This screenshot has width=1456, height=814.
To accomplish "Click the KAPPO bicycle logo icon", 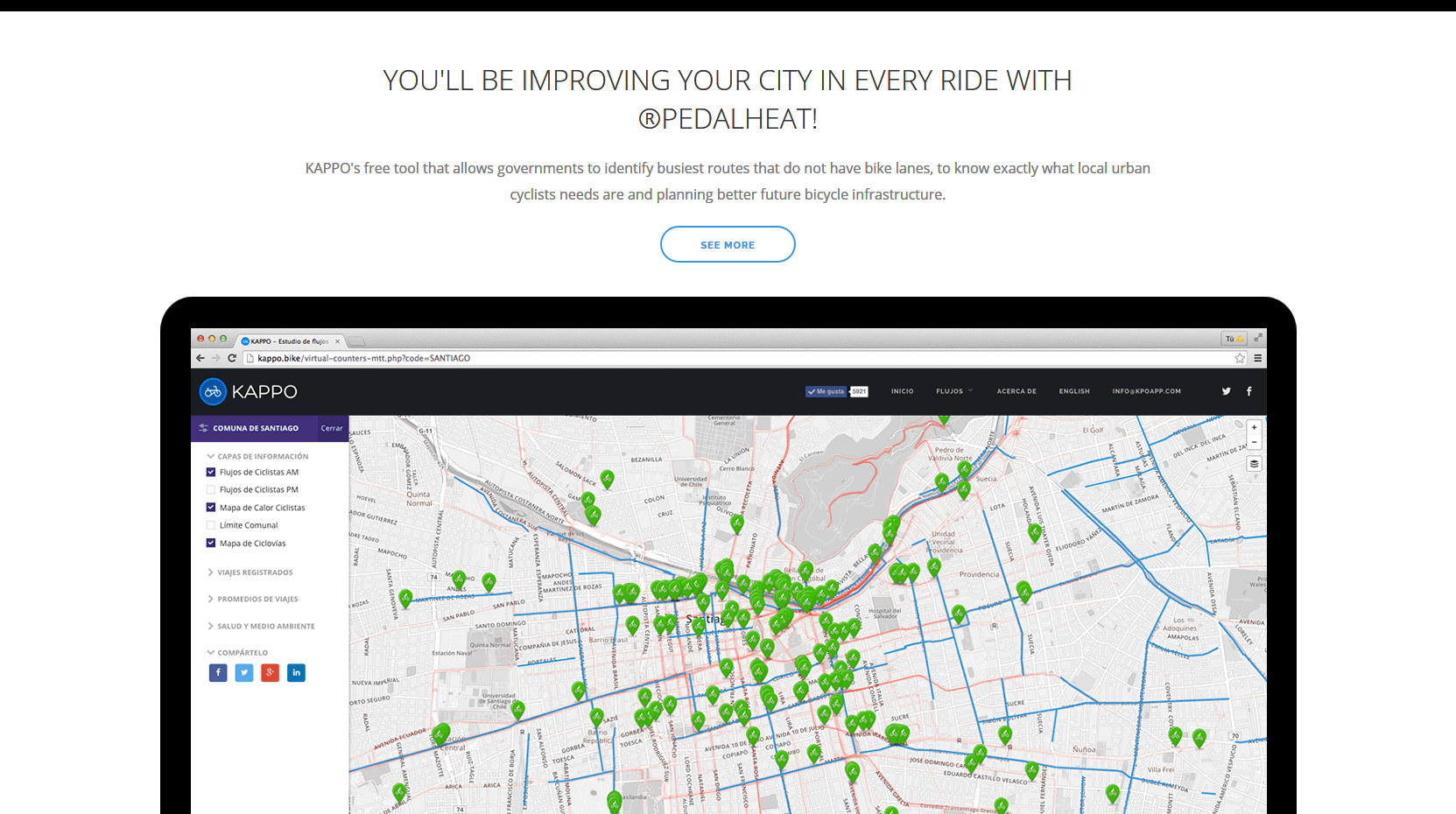I will (x=213, y=391).
